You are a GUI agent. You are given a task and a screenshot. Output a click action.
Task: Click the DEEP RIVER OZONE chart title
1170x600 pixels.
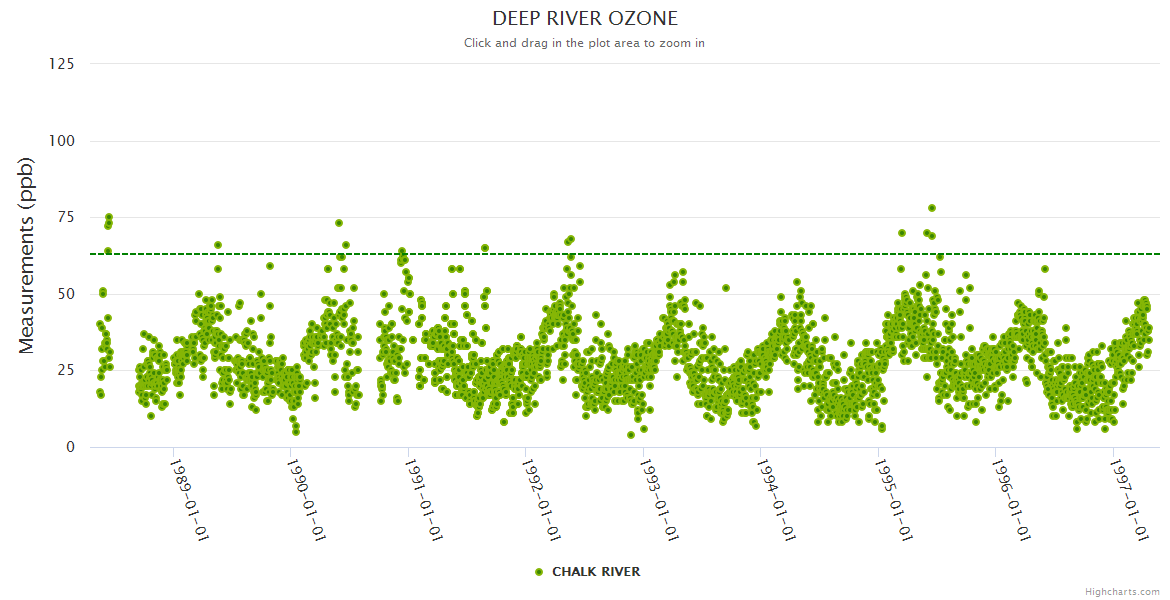click(585, 19)
